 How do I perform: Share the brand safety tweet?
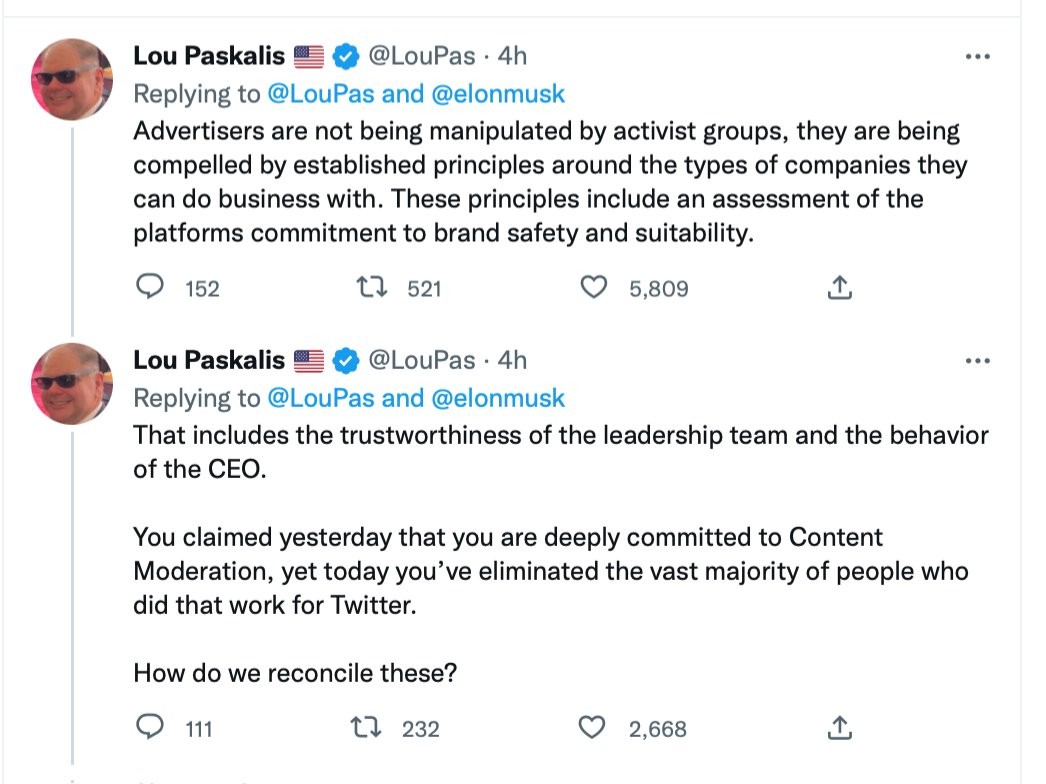pos(840,288)
